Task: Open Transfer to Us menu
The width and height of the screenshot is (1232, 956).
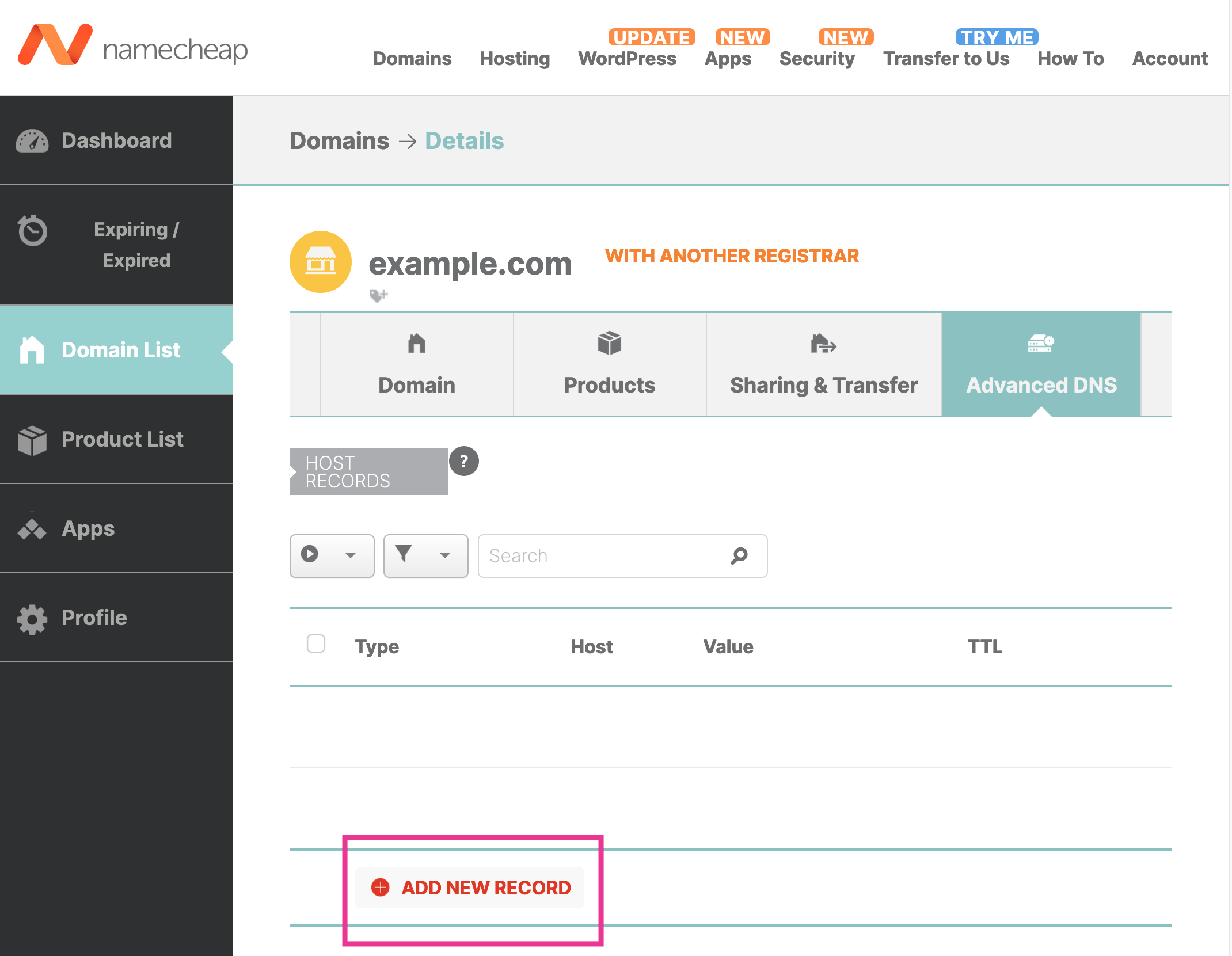Action: tap(946, 59)
